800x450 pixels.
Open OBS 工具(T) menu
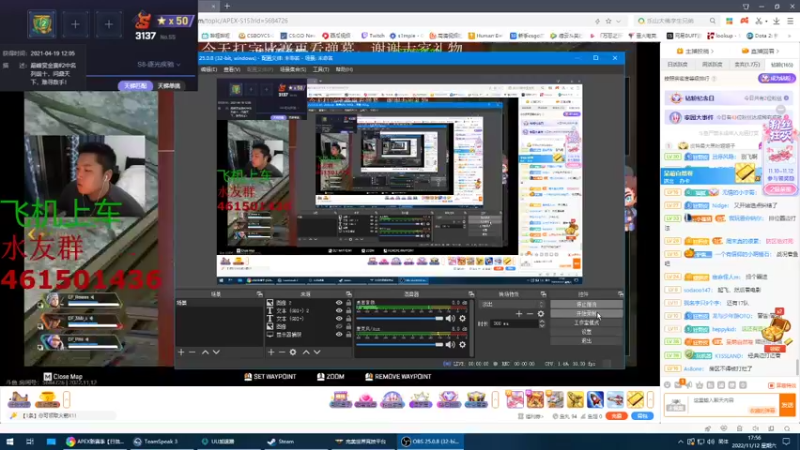tap(321, 69)
